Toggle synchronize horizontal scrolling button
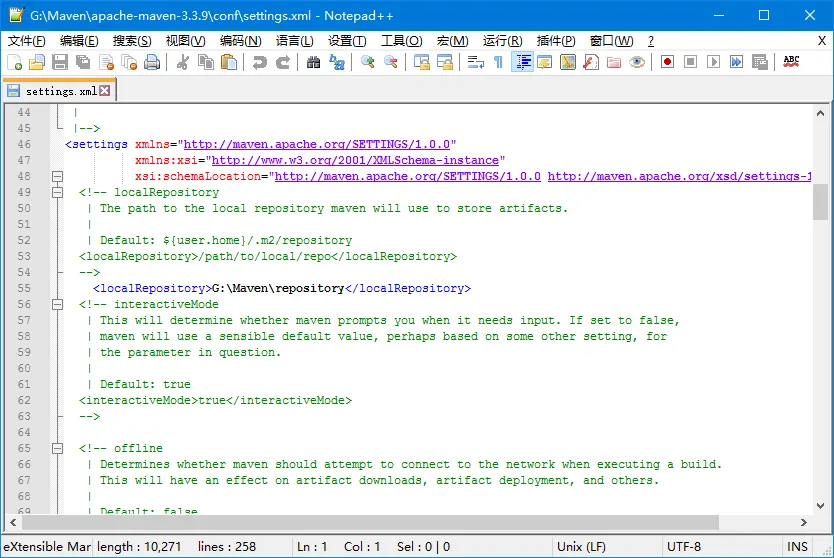834x558 pixels. (x=444, y=62)
